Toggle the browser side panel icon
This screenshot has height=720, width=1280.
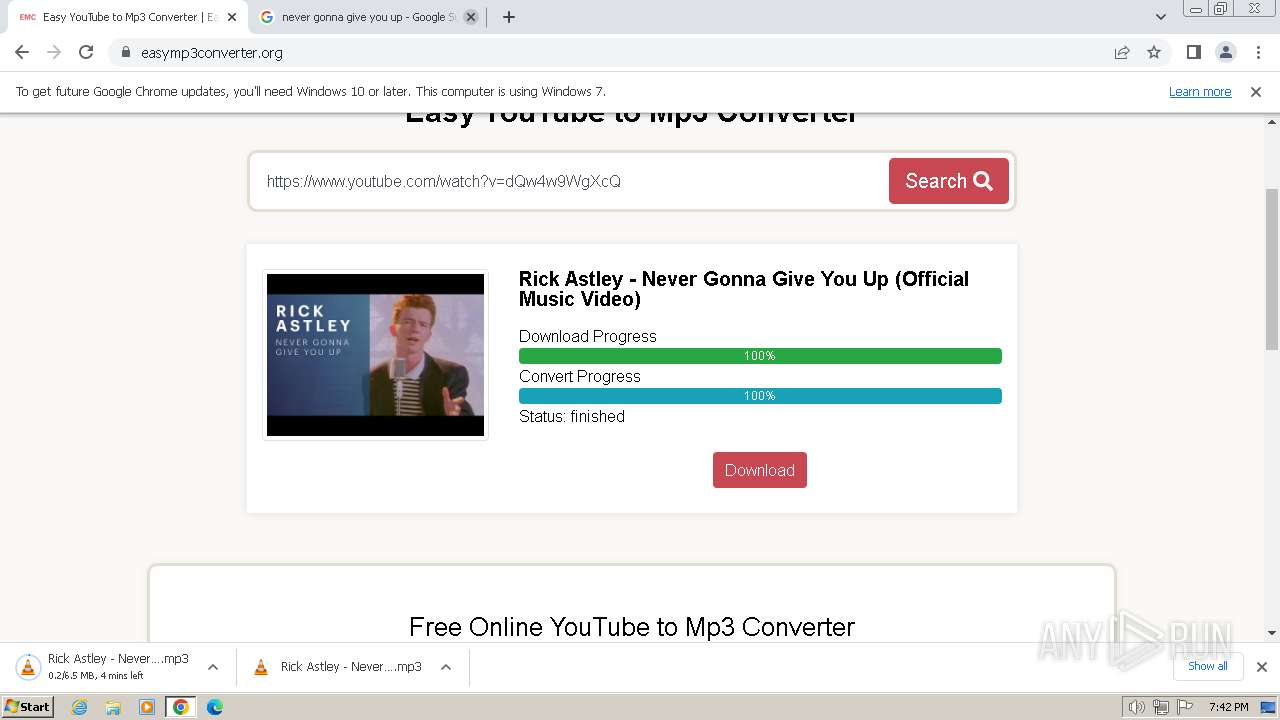1194,52
